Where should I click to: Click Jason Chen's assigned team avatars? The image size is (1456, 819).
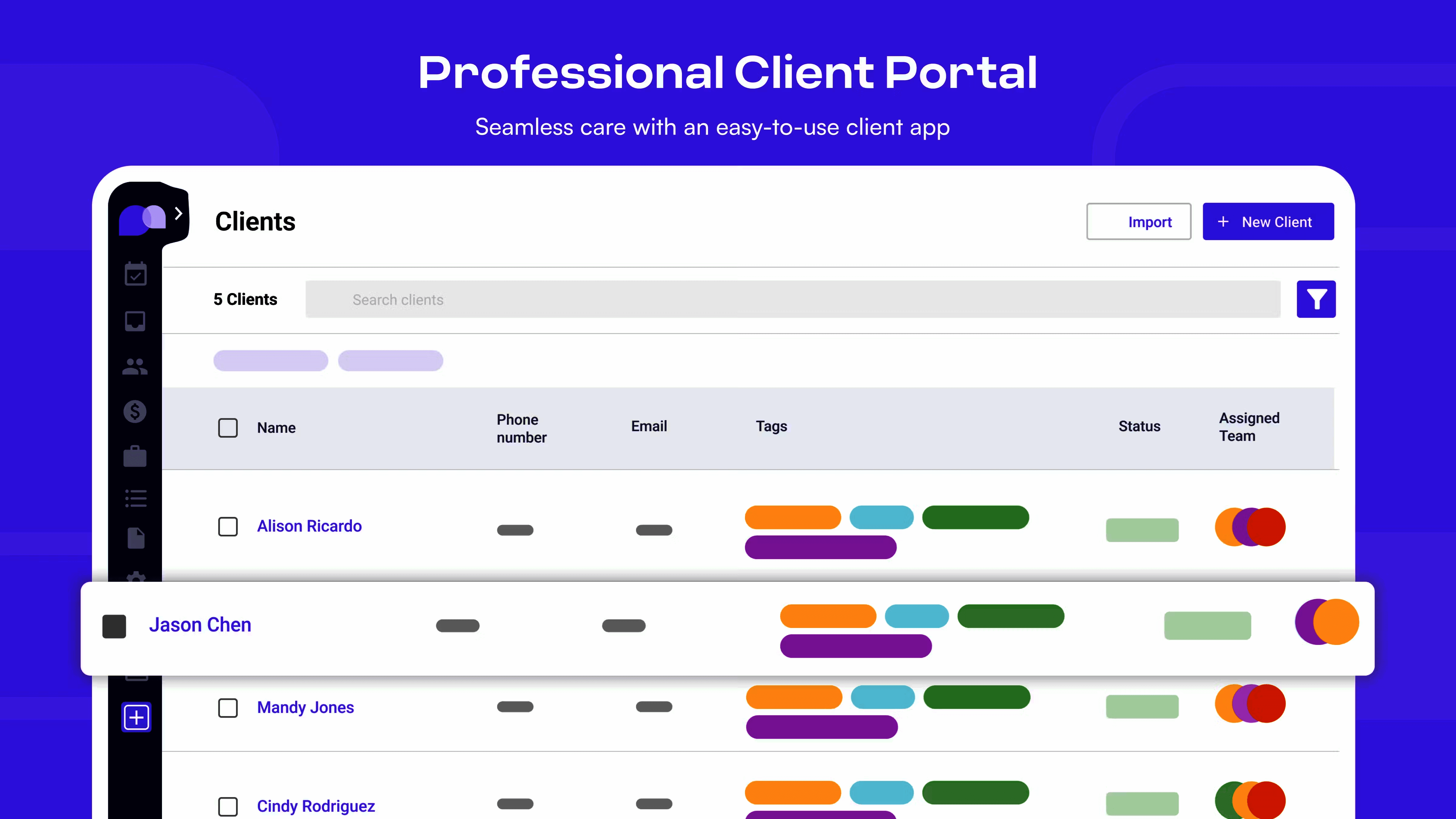pyautogui.click(x=1326, y=622)
